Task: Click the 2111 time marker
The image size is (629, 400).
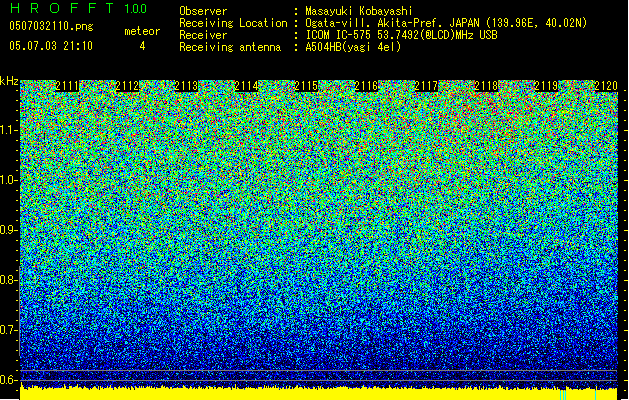Action: click(67, 86)
